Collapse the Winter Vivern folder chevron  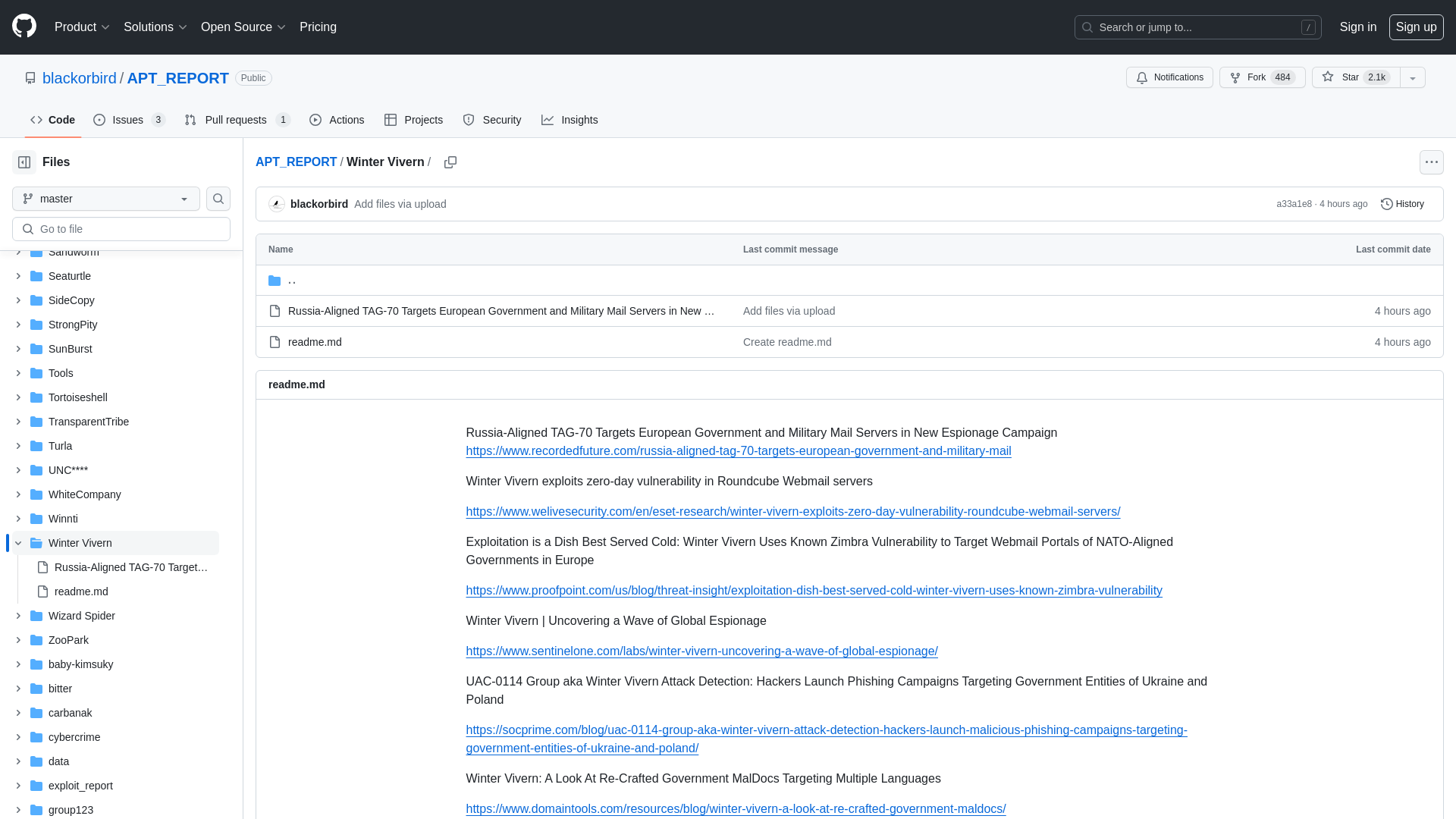pos(18,543)
